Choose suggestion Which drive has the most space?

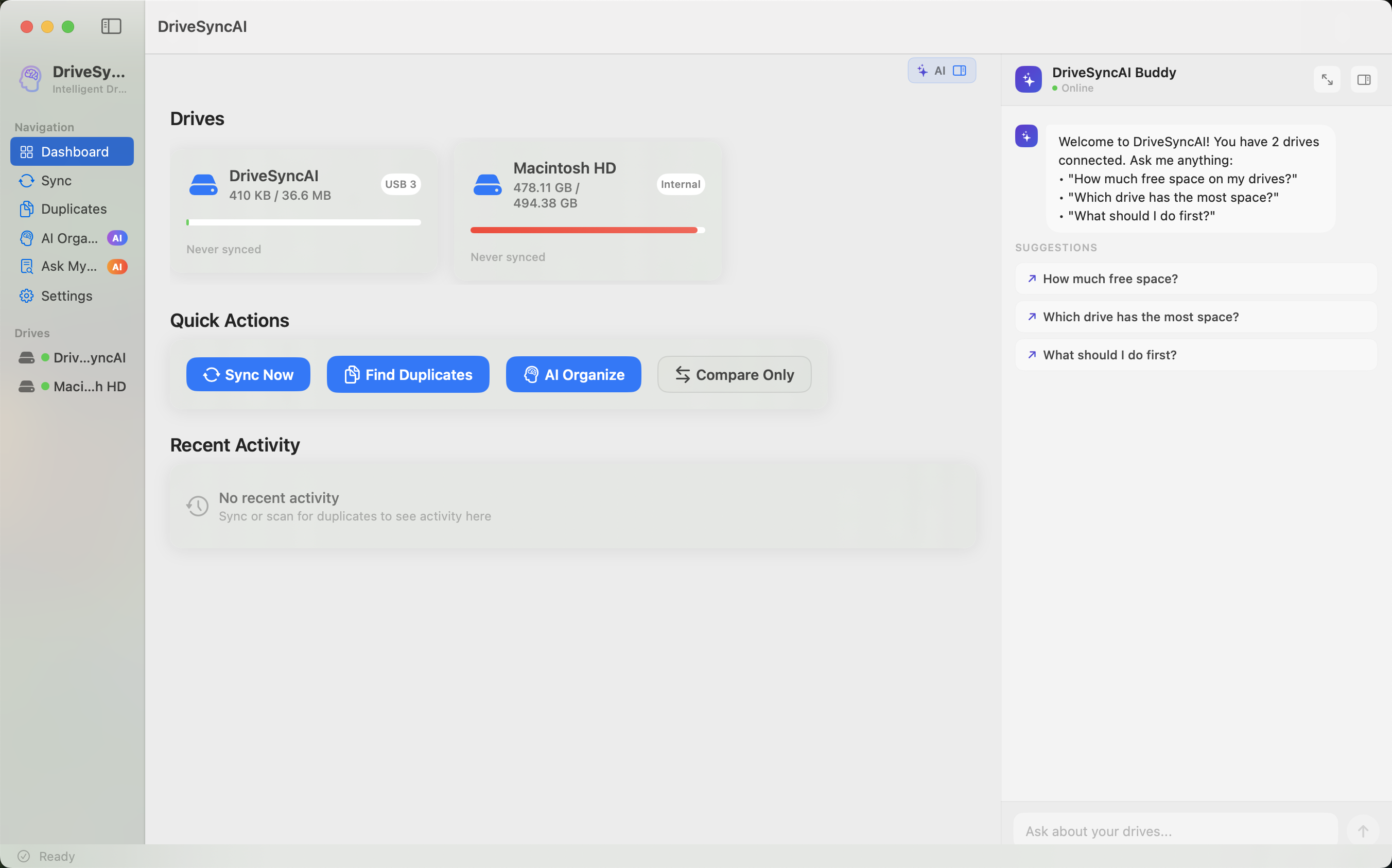1196,317
